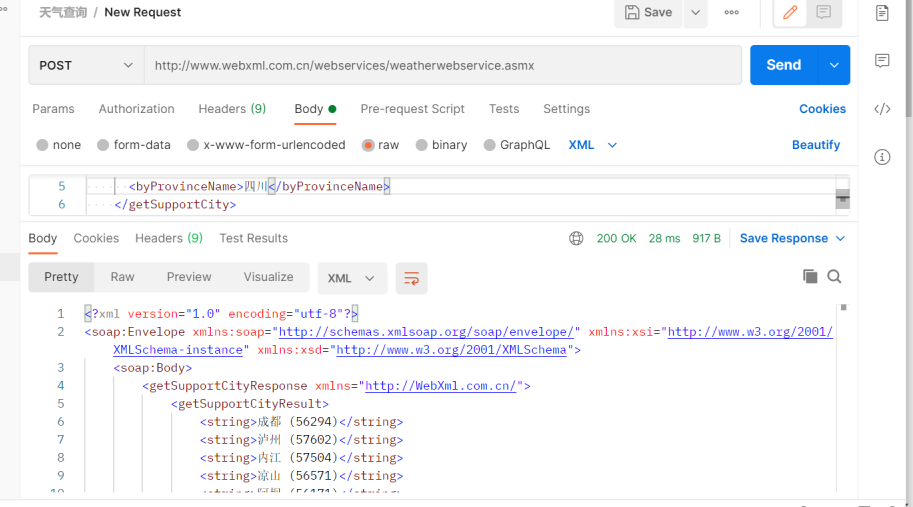Image resolution: width=913 pixels, height=507 pixels.
Task: Click the New Request title
Action: tap(143, 12)
